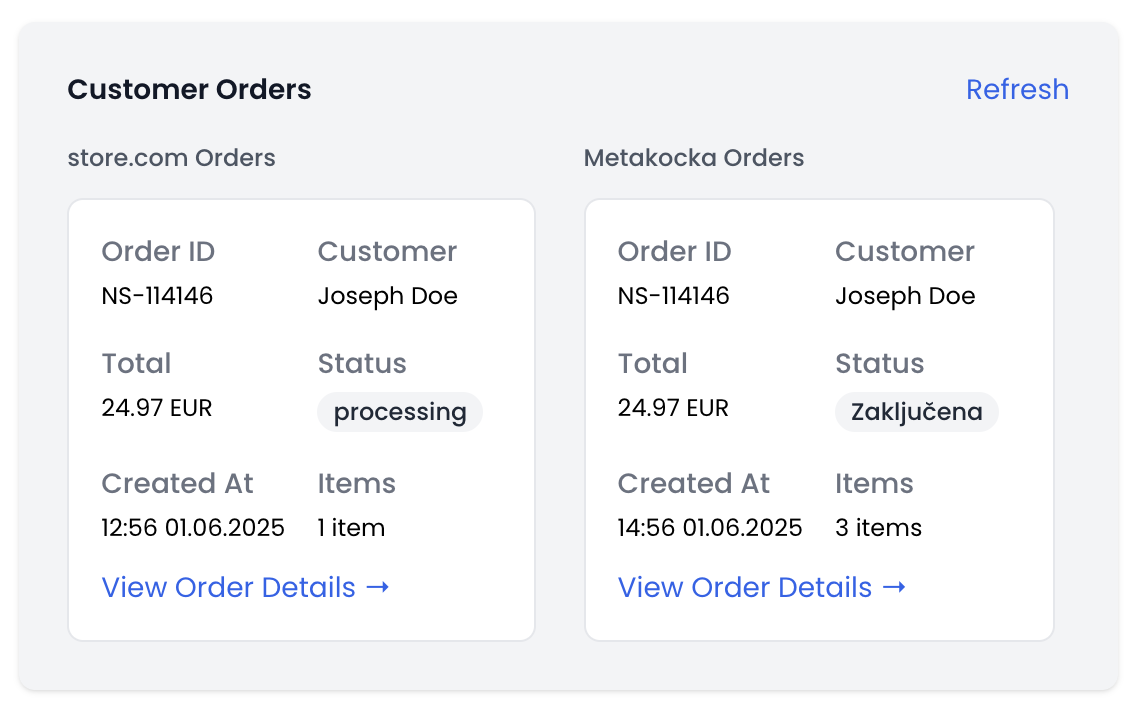This screenshot has width=1138, height=712.
Task: Click the Created At label in Metakocka card
Action: click(x=694, y=483)
